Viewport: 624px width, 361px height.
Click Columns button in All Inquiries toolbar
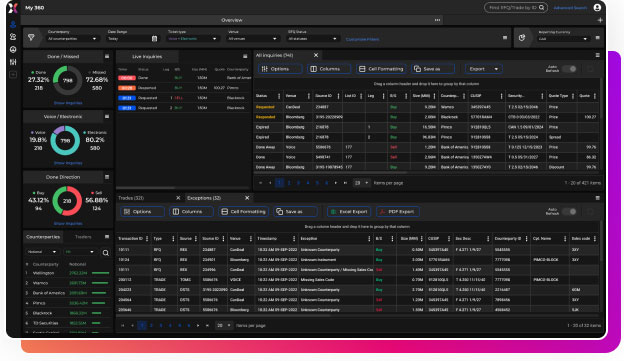click(x=329, y=69)
